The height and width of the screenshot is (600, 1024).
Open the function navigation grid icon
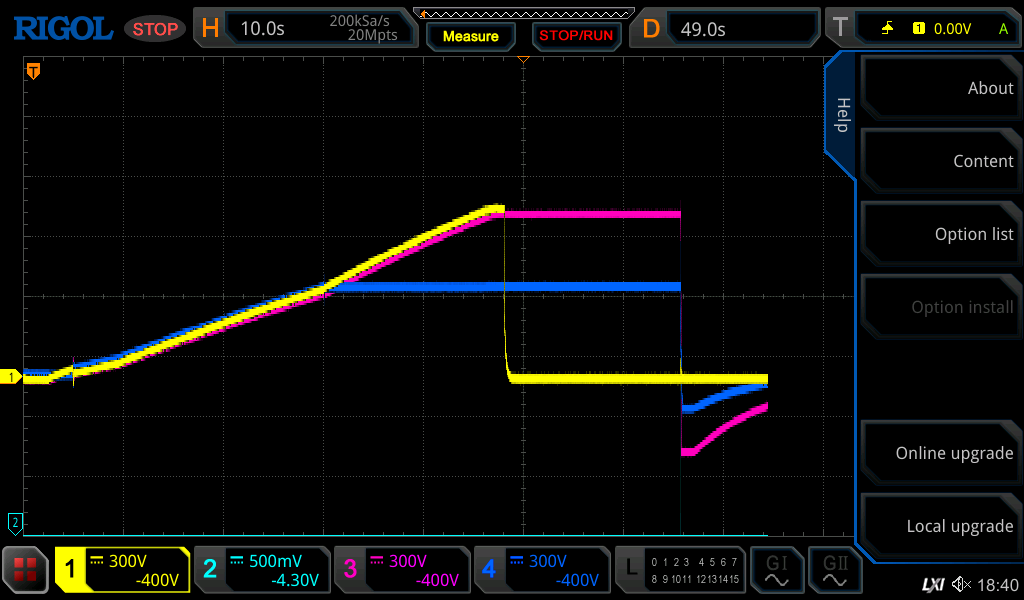tap(25, 570)
